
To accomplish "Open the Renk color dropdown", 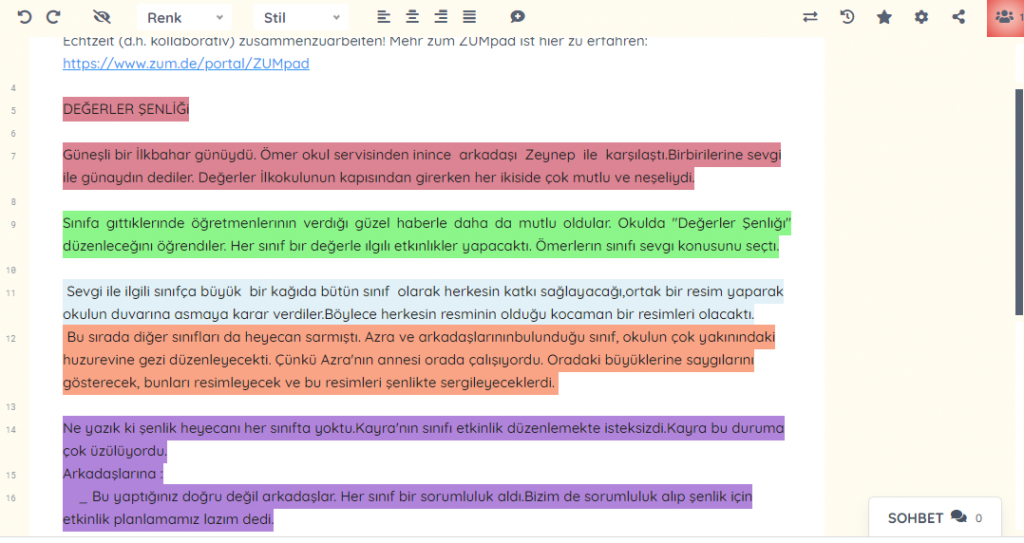I will 184,18.
